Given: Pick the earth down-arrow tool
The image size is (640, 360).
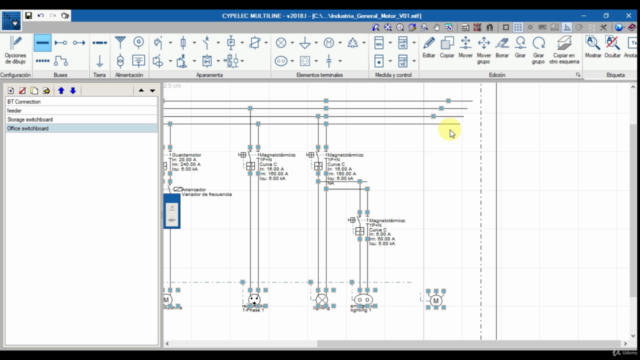Looking at the screenshot, I should (99, 61).
